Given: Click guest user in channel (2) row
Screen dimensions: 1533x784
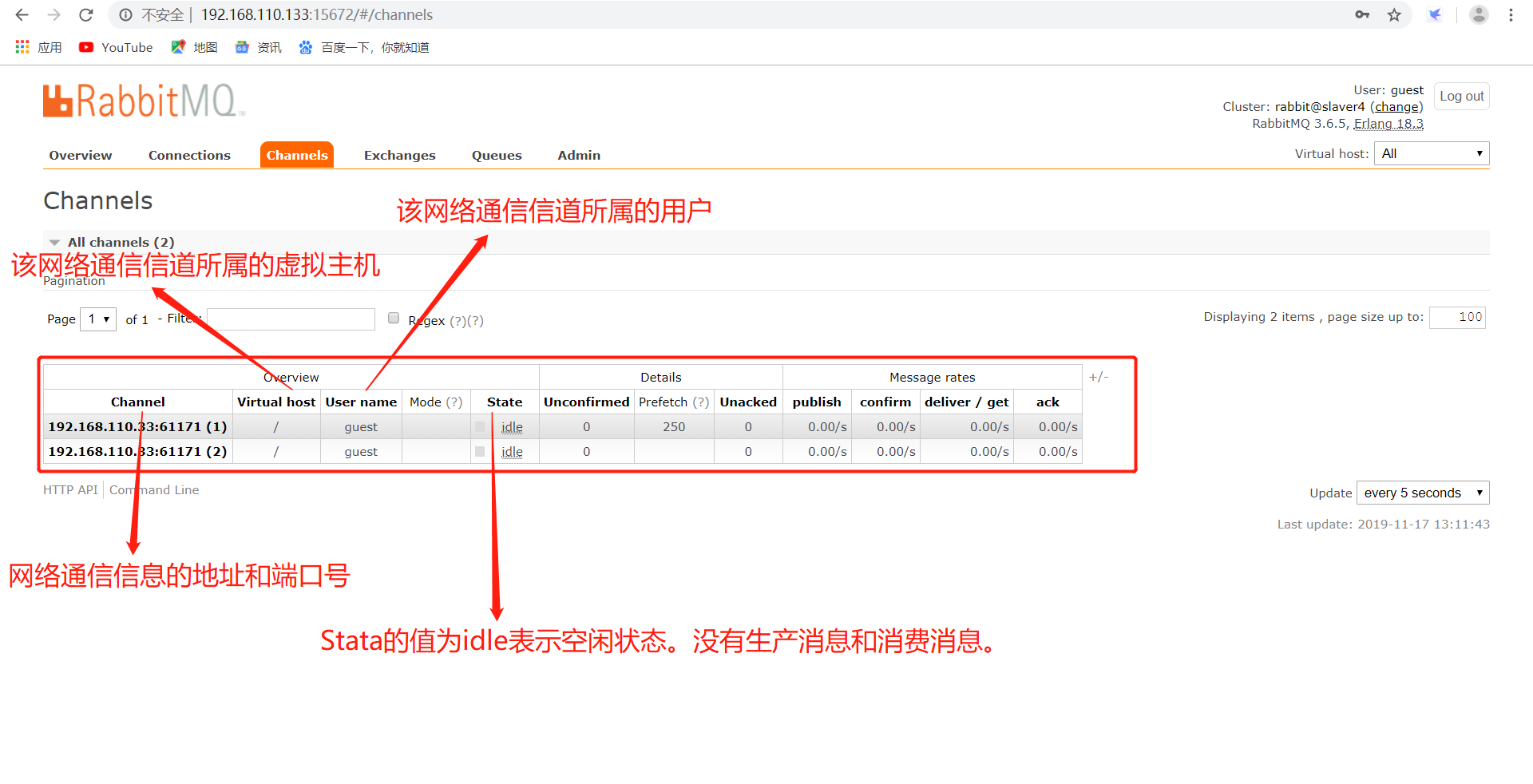Looking at the screenshot, I should (361, 451).
